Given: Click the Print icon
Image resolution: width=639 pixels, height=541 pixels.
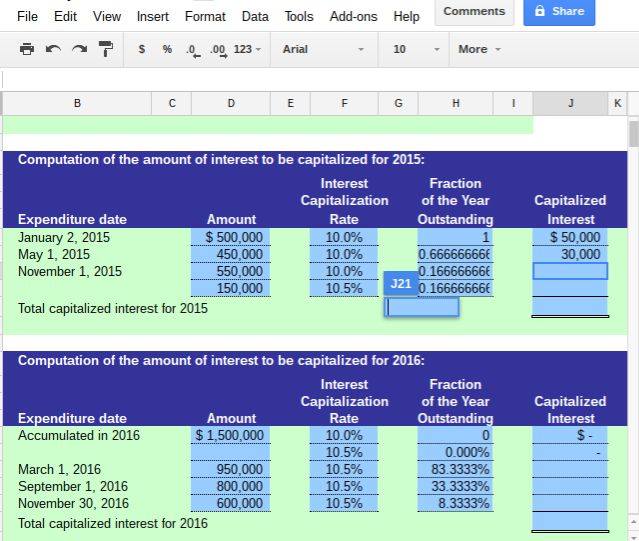Looking at the screenshot, I should 27,49.
